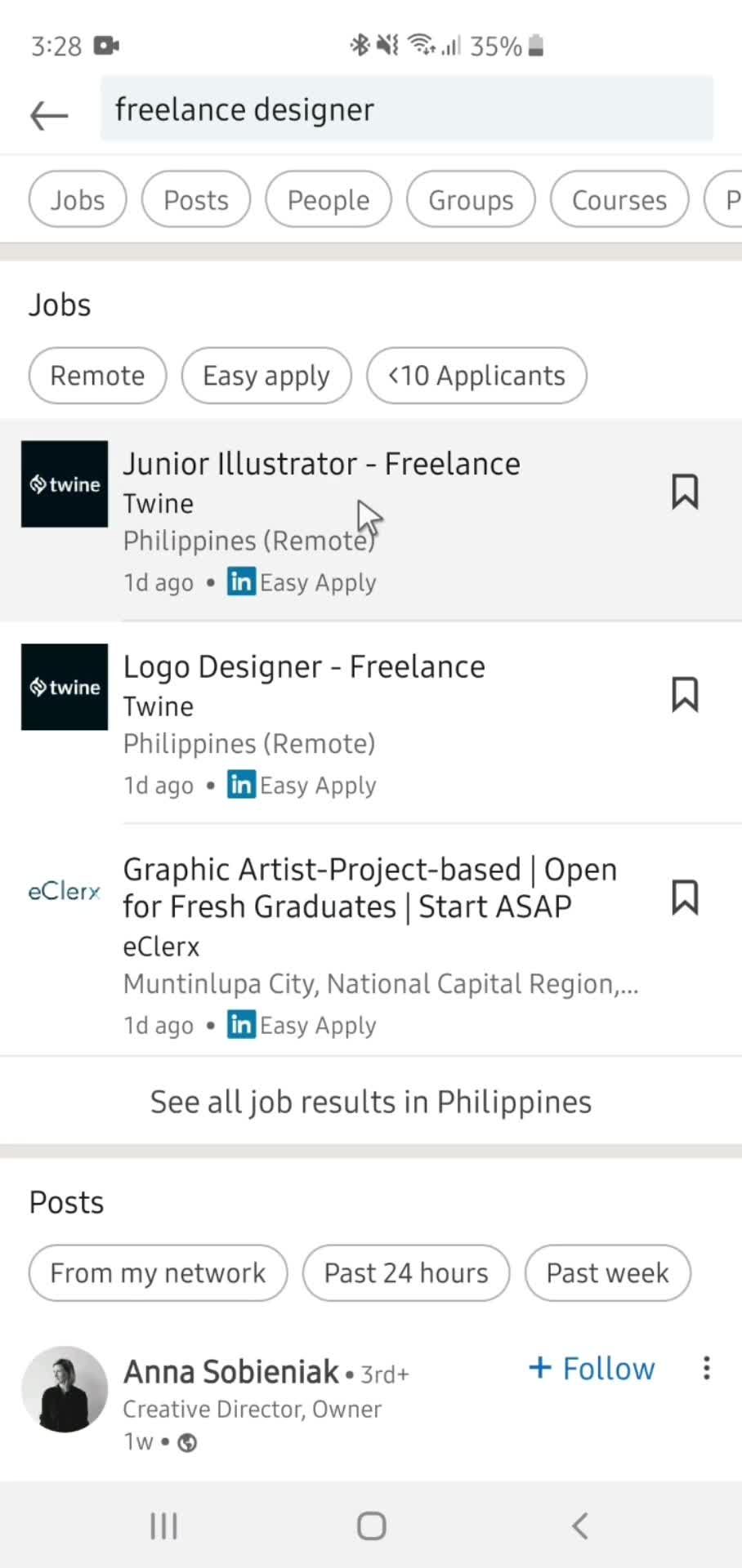742x1568 pixels.
Task: Open Anna Sobieniak's profile photo
Action: pos(65,1389)
